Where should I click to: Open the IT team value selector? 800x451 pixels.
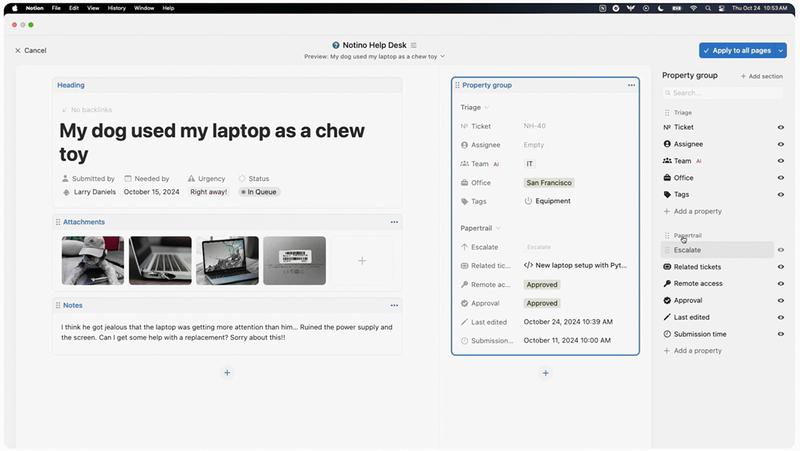coord(530,164)
